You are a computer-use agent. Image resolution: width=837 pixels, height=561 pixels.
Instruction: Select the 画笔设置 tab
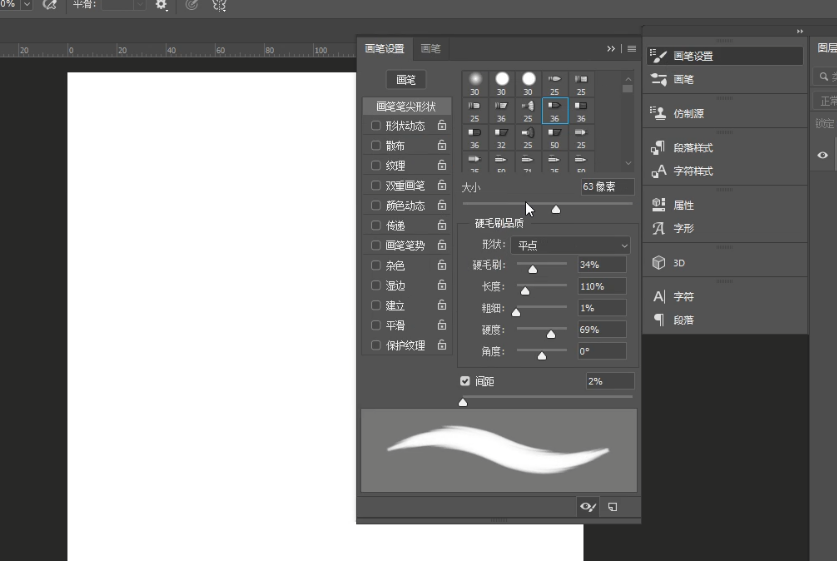pyautogui.click(x=384, y=49)
